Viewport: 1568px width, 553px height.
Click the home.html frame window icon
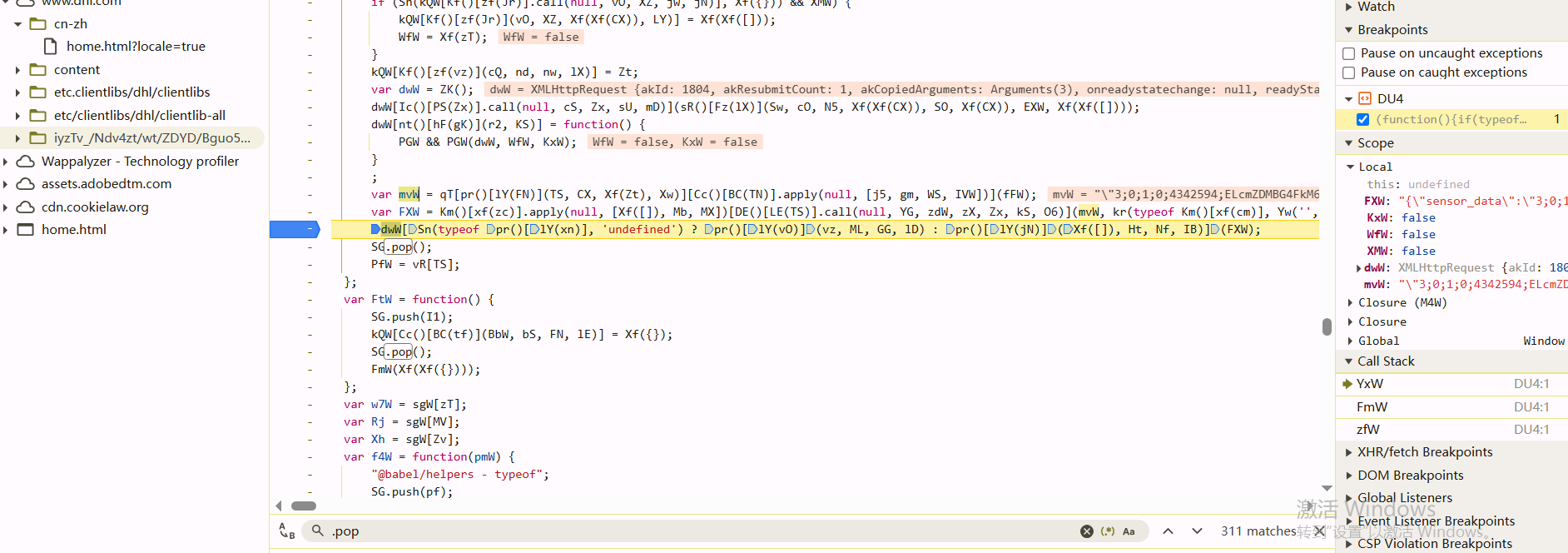[x=26, y=229]
